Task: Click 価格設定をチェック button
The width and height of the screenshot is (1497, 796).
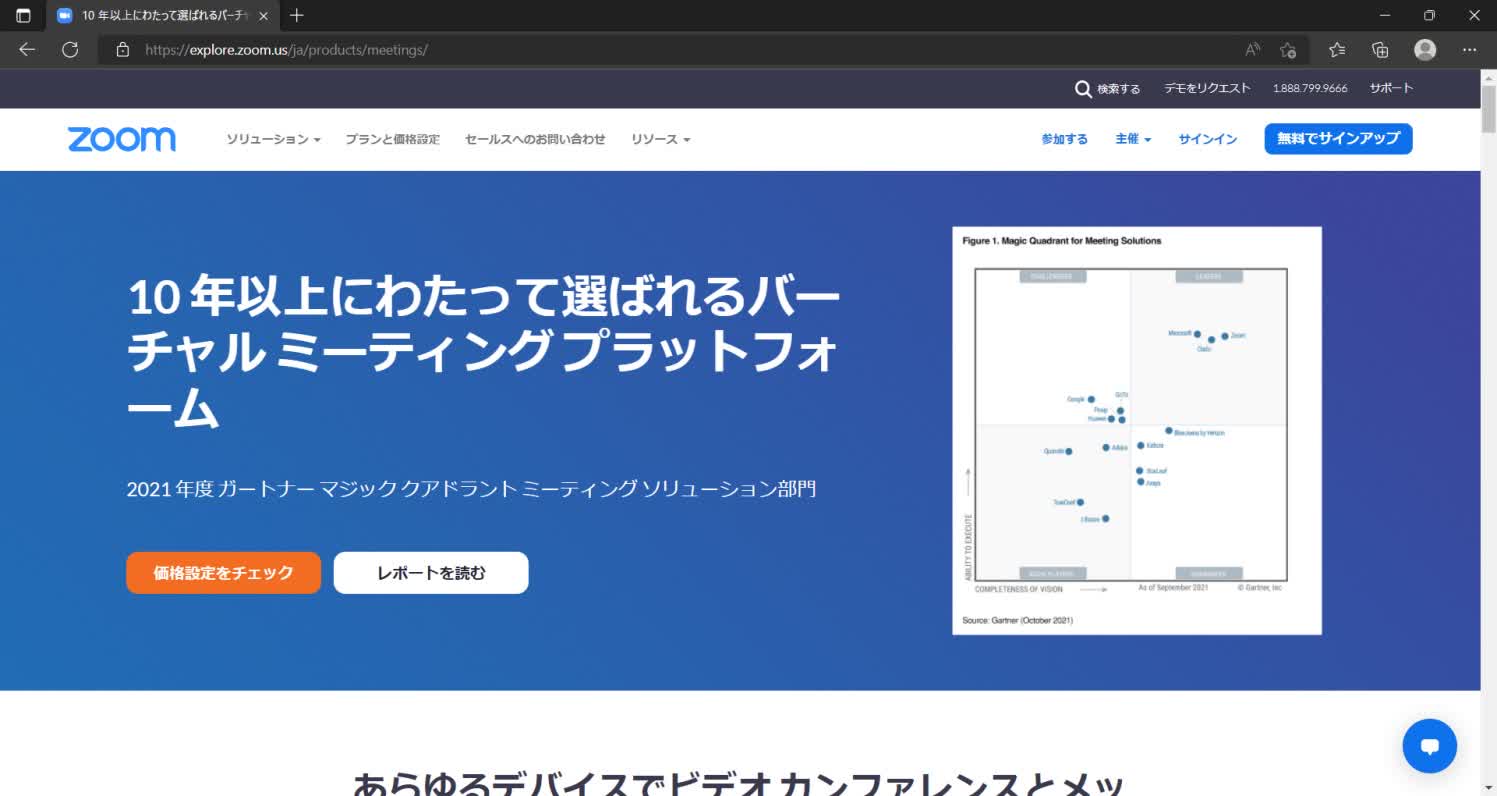Action: pyautogui.click(x=224, y=573)
